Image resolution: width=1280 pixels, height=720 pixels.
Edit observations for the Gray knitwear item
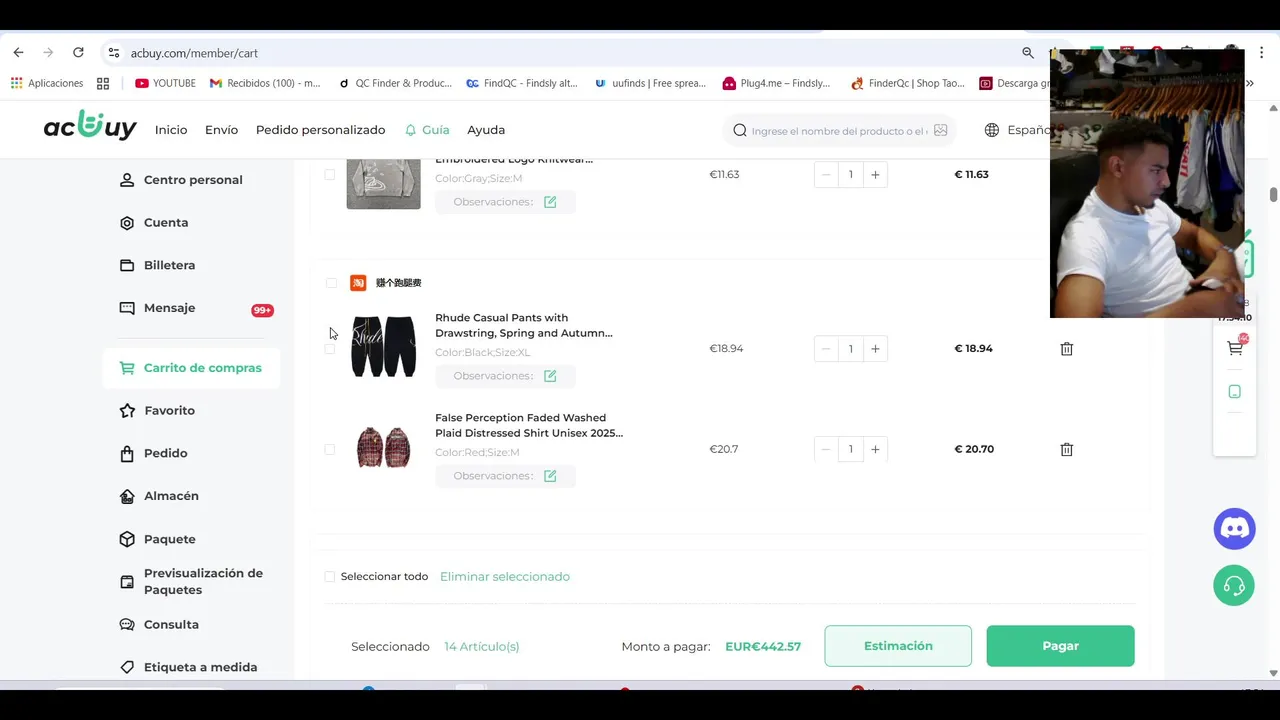coord(550,202)
